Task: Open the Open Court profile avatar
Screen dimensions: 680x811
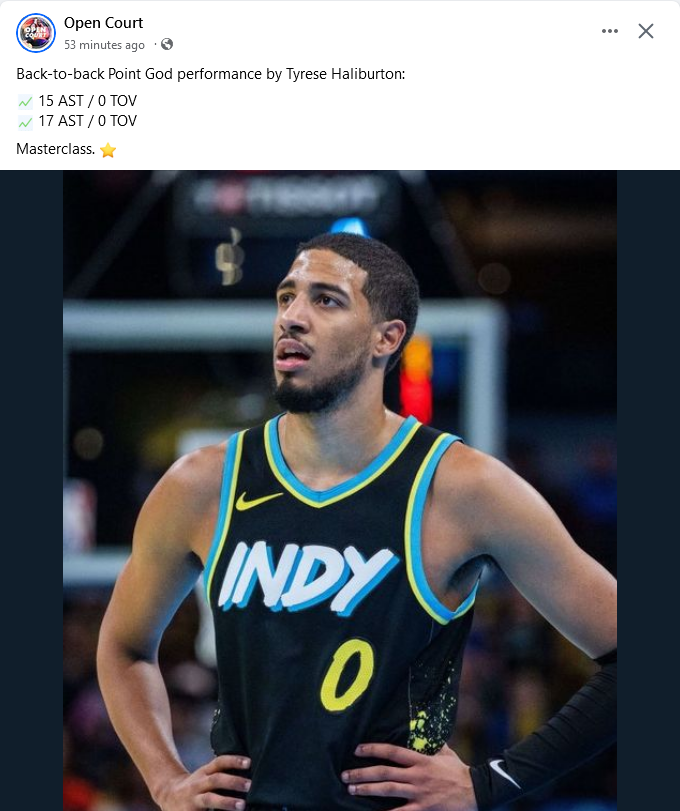Action: coord(36,33)
